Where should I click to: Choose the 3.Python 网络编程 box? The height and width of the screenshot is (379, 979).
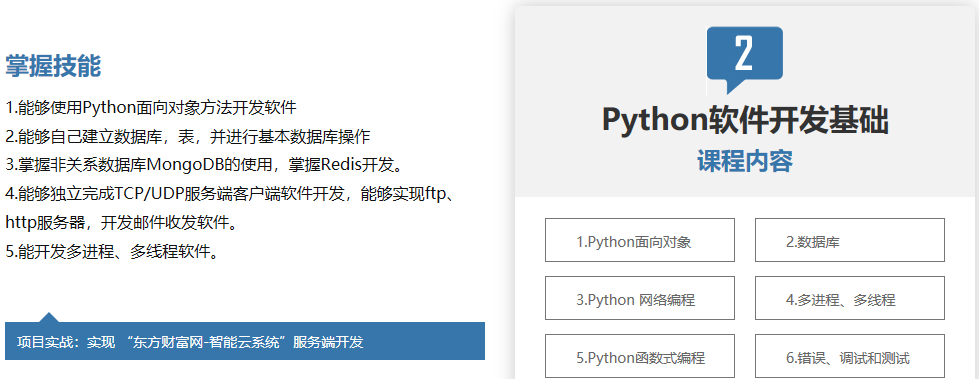pyautogui.click(x=639, y=298)
